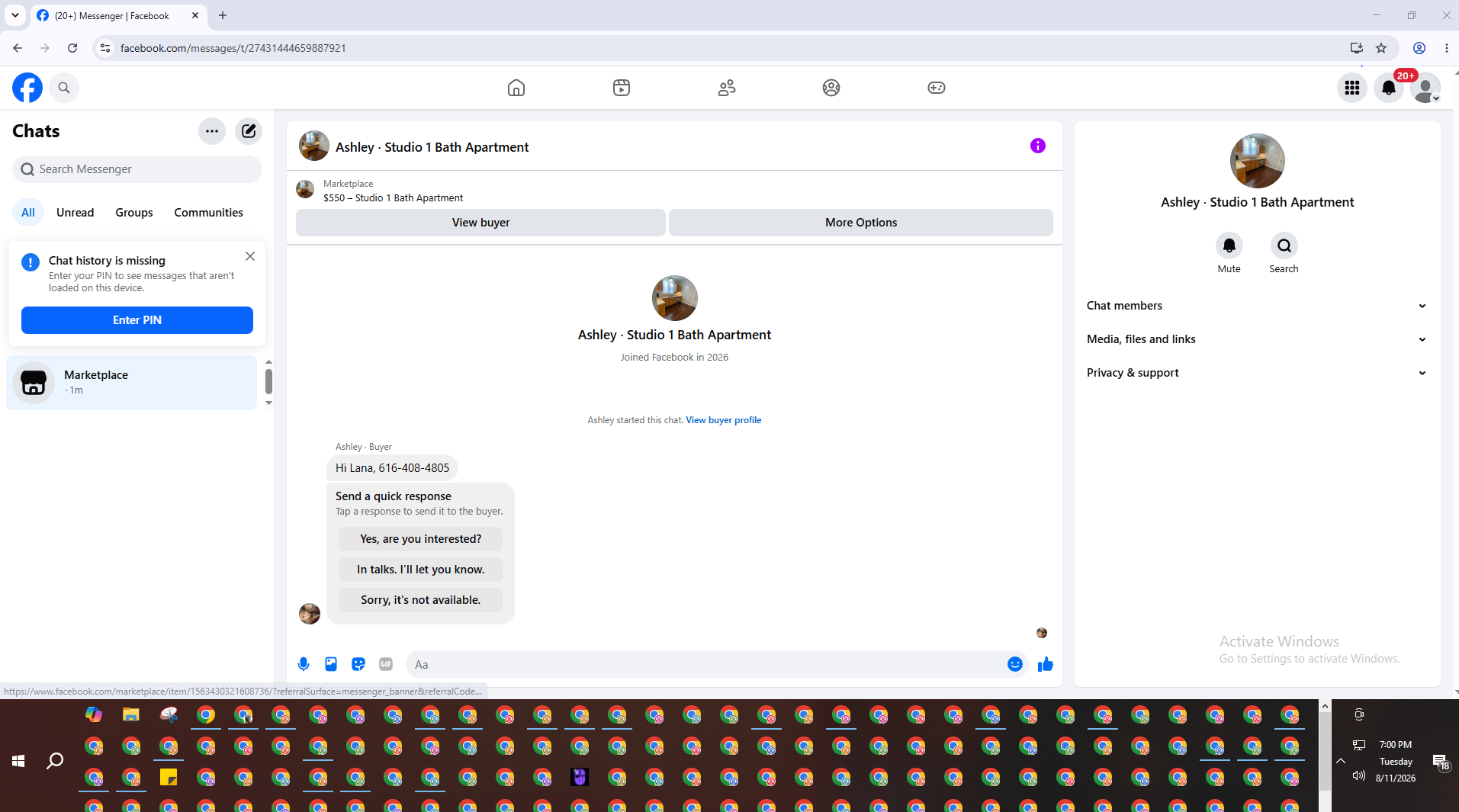The image size is (1459, 812).
Task: Reload the page with the refresh icon
Action: 72,48
